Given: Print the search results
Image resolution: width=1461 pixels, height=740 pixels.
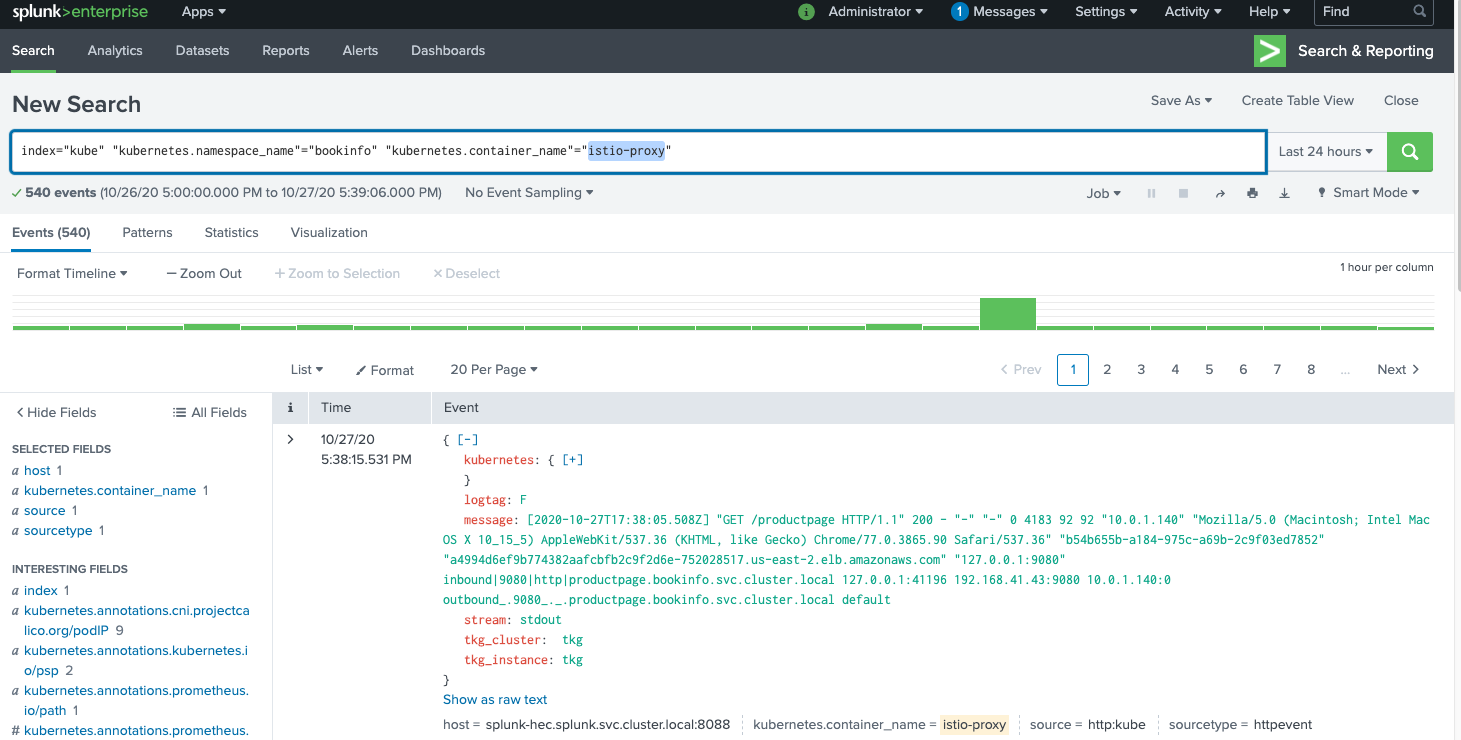Looking at the screenshot, I should coord(1252,193).
